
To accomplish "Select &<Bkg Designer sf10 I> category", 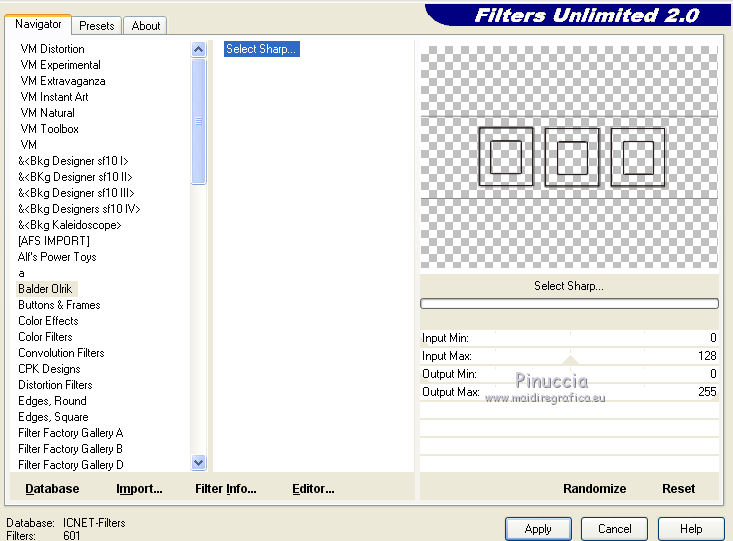I will tap(73, 161).
